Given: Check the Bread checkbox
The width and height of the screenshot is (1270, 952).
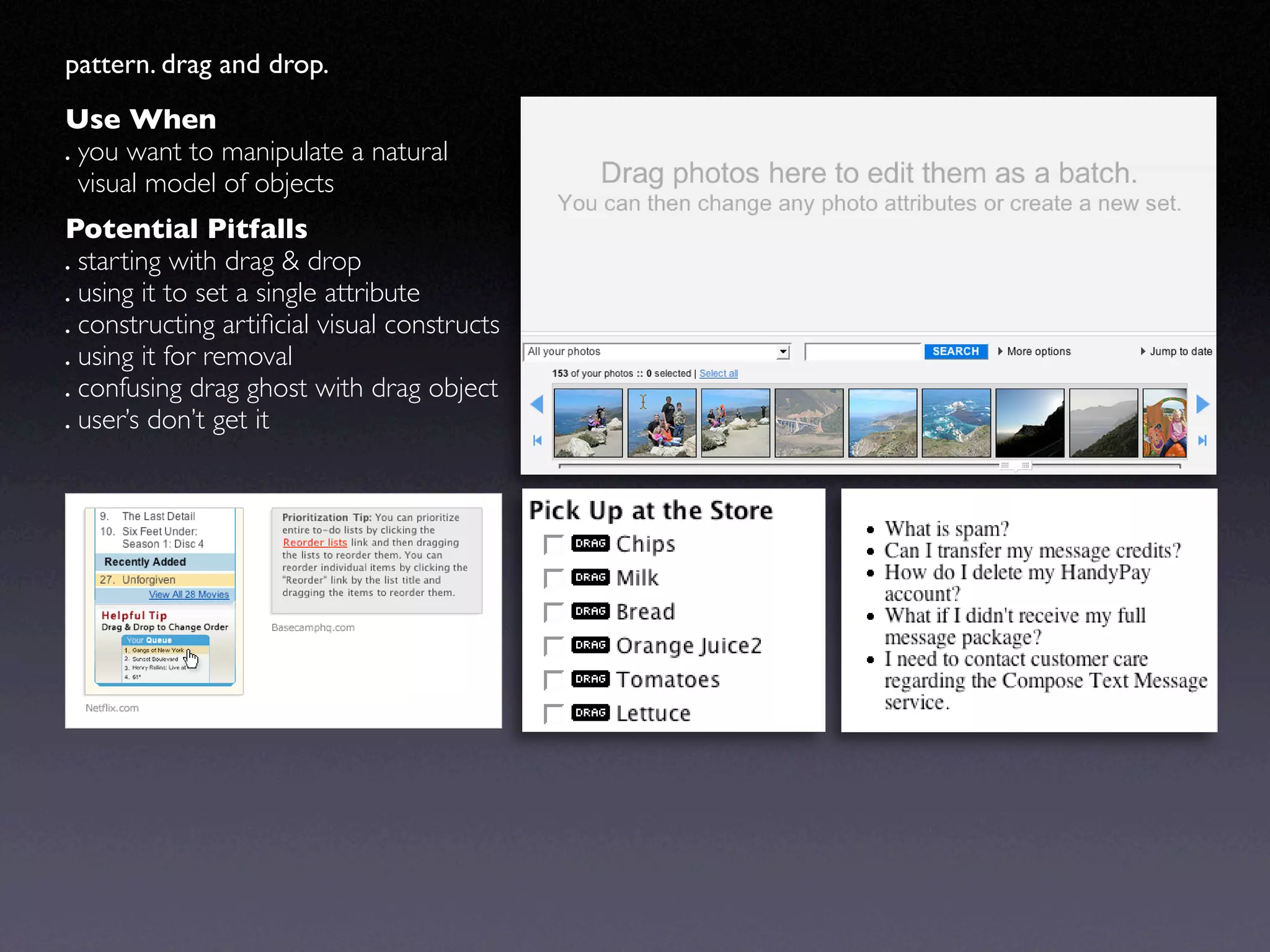Looking at the screenshot, I should (x=553, y=612).
